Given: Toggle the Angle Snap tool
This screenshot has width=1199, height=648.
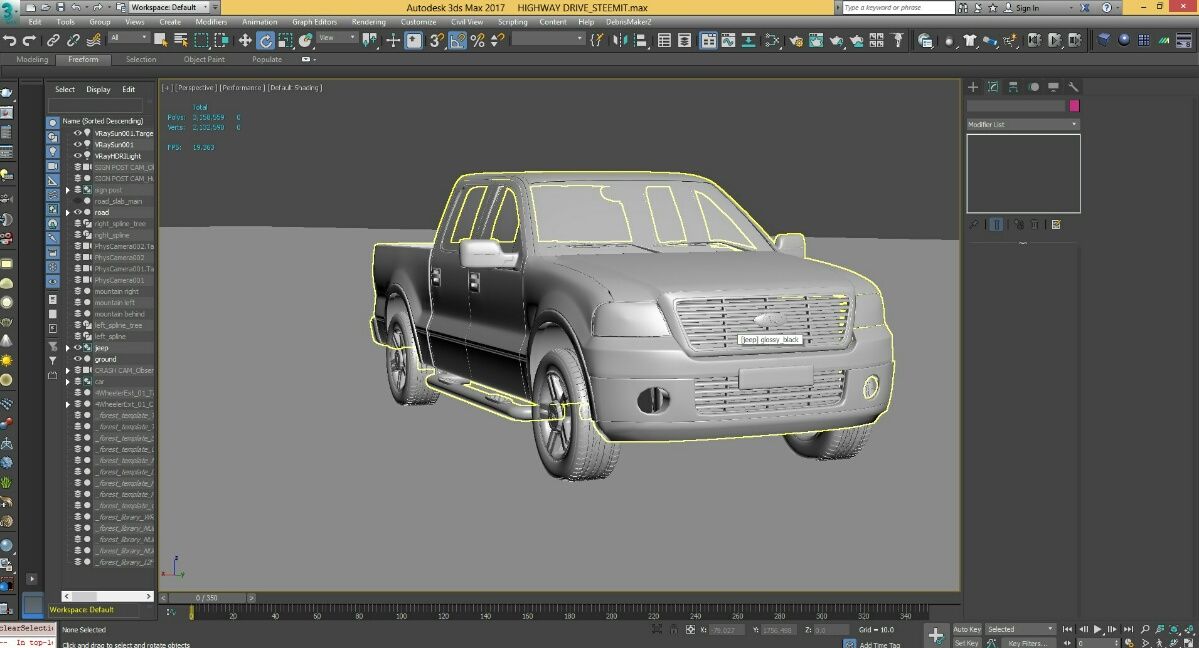Looking at the screenshot, I should [457, 40].
